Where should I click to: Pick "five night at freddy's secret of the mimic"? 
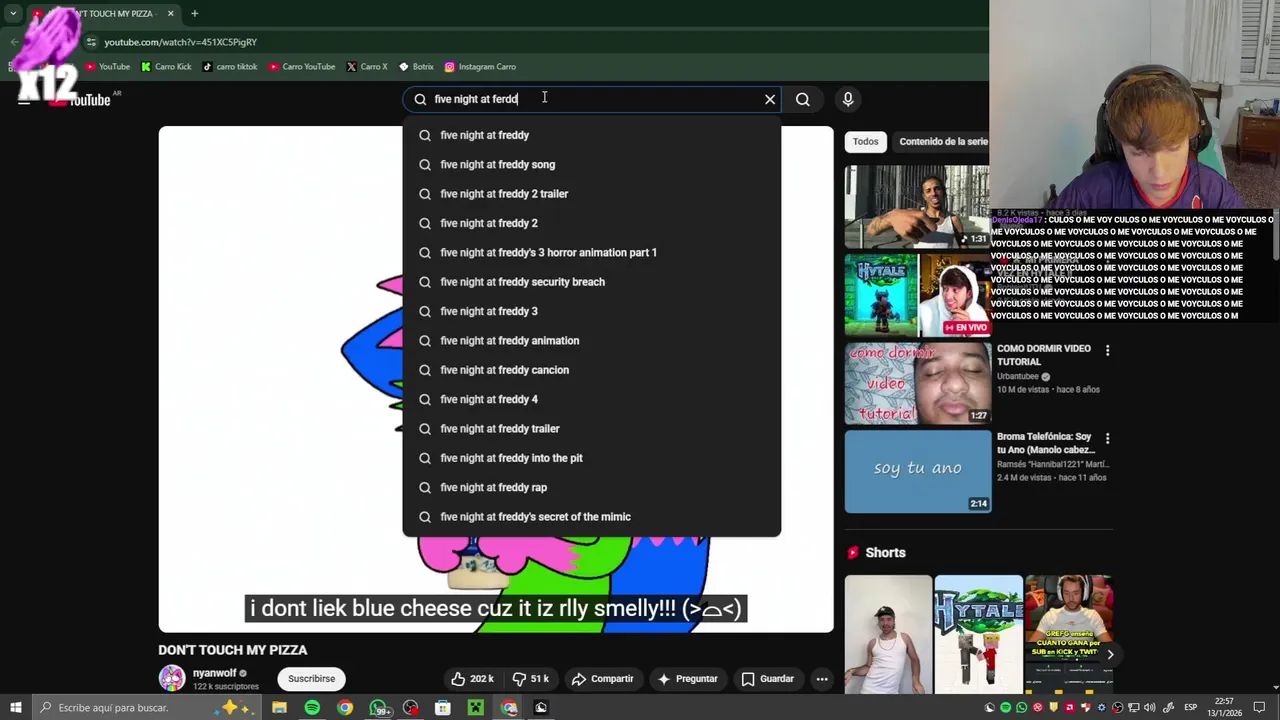point(591,517)
